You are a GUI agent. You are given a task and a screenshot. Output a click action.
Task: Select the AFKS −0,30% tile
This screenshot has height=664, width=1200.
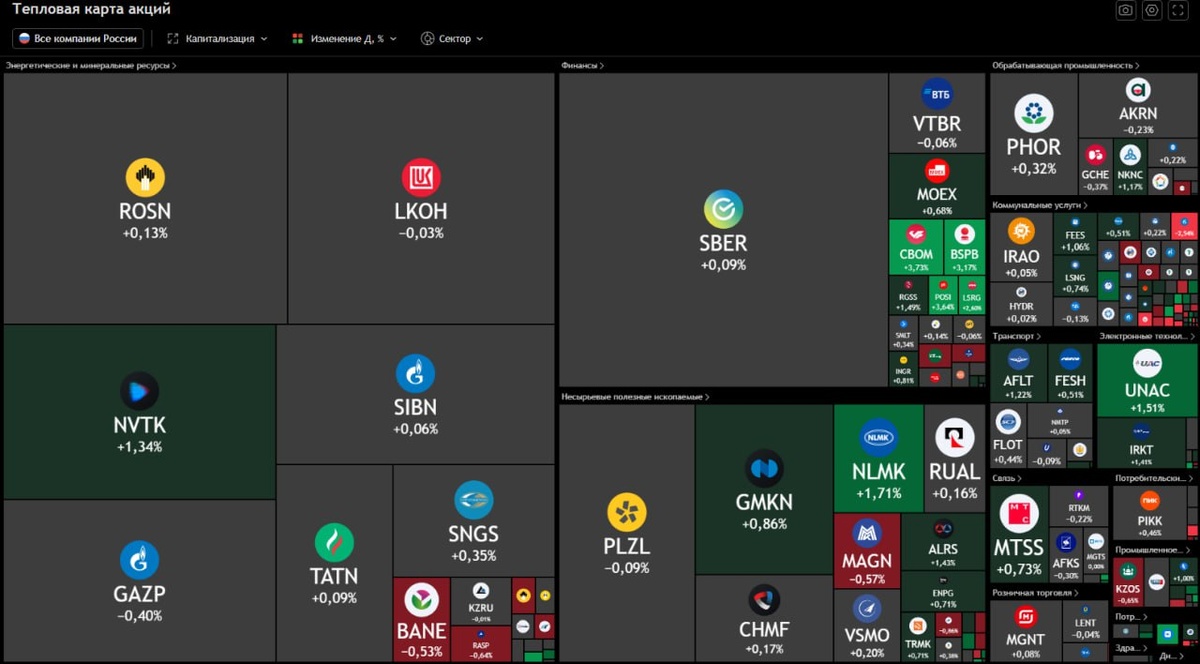pyautogui.click(x=1066, y=556)
